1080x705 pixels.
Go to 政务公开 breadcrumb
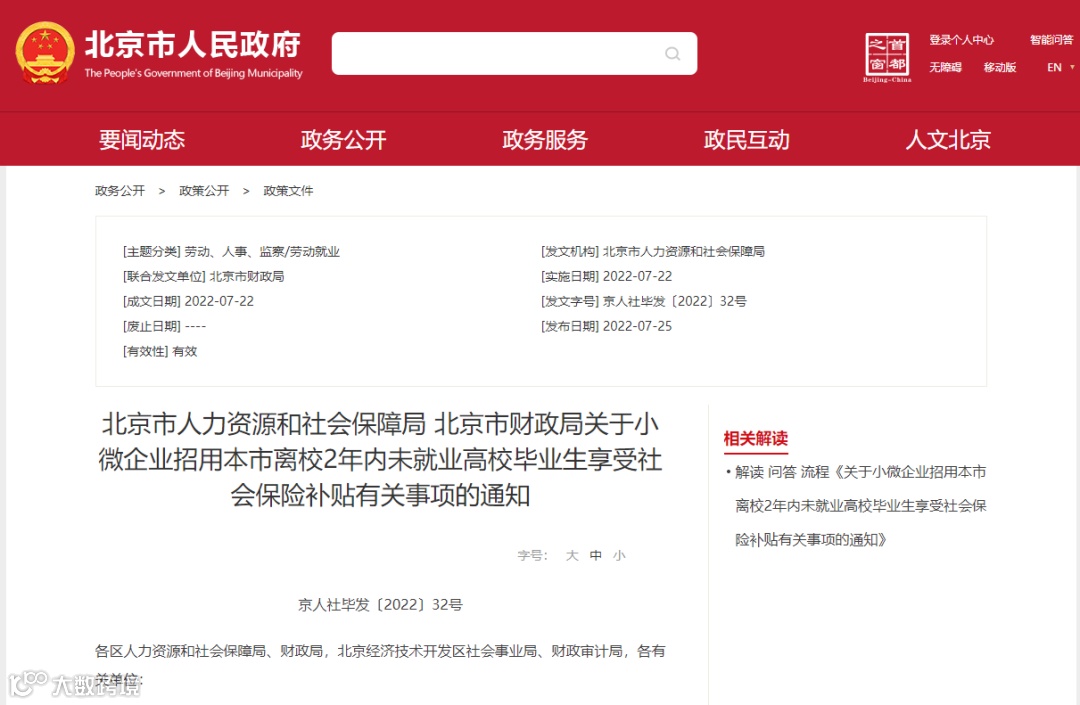point(120,191)
